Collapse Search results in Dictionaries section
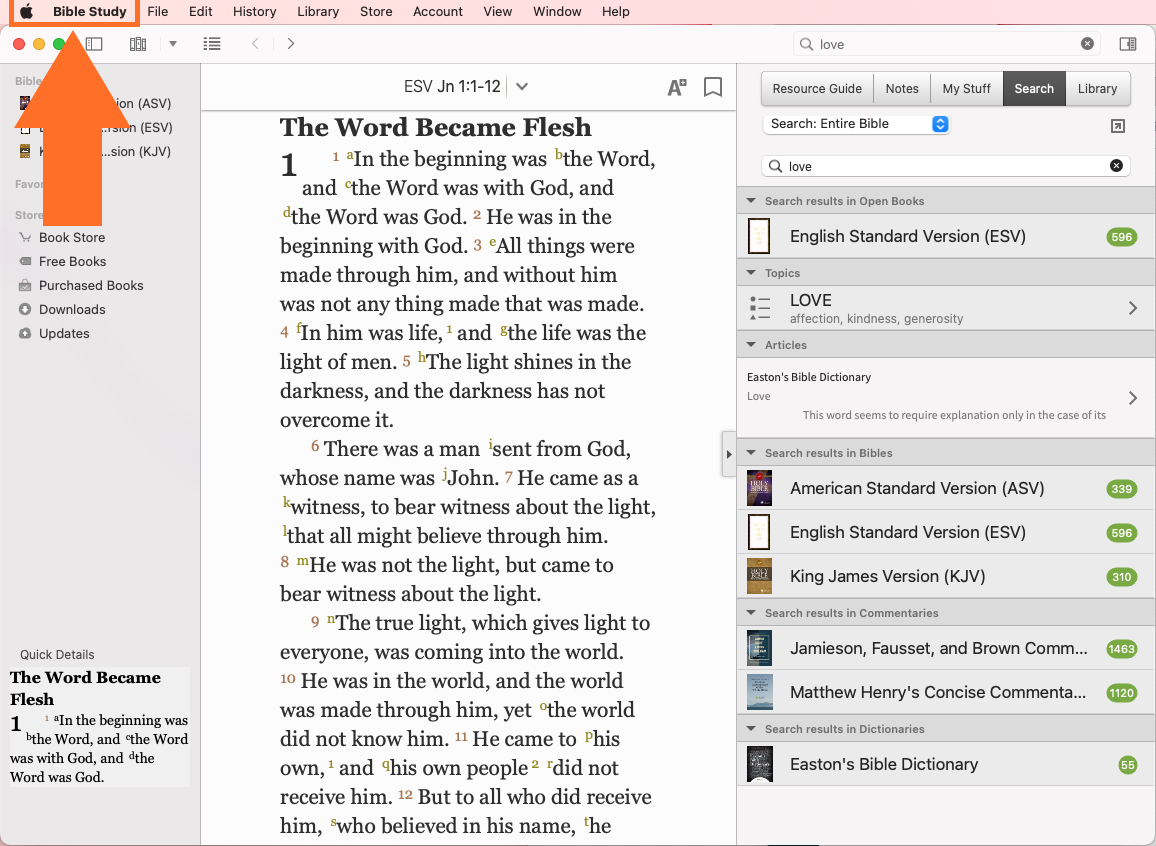 tap(751, 728)
